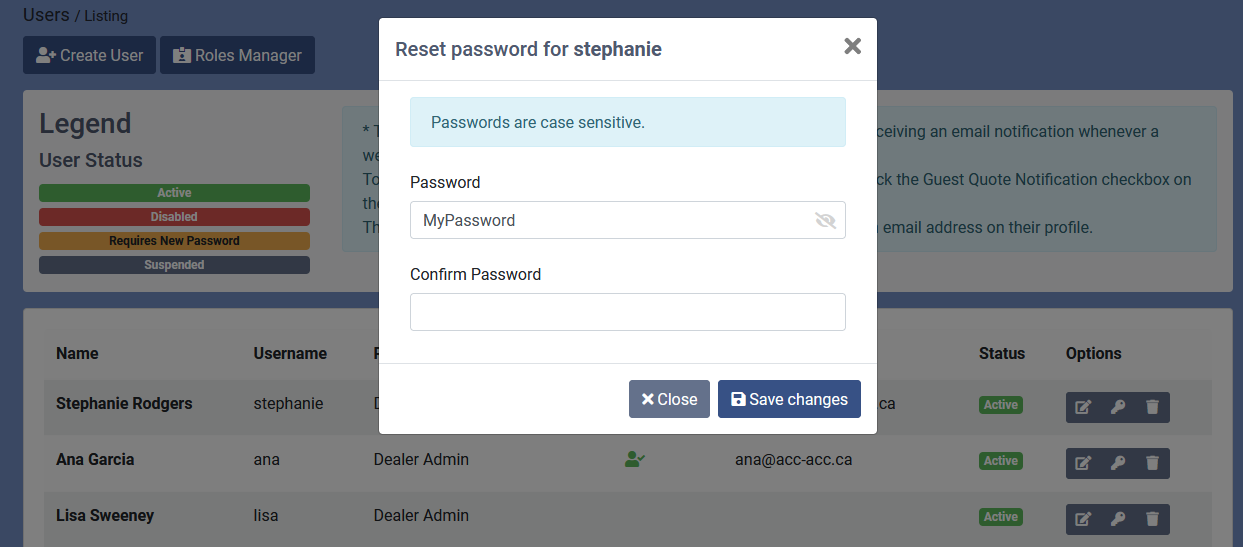The image size is (1243, 547).
Task: Open password reset key for Ana Garcia
Action: point(1118,463)
